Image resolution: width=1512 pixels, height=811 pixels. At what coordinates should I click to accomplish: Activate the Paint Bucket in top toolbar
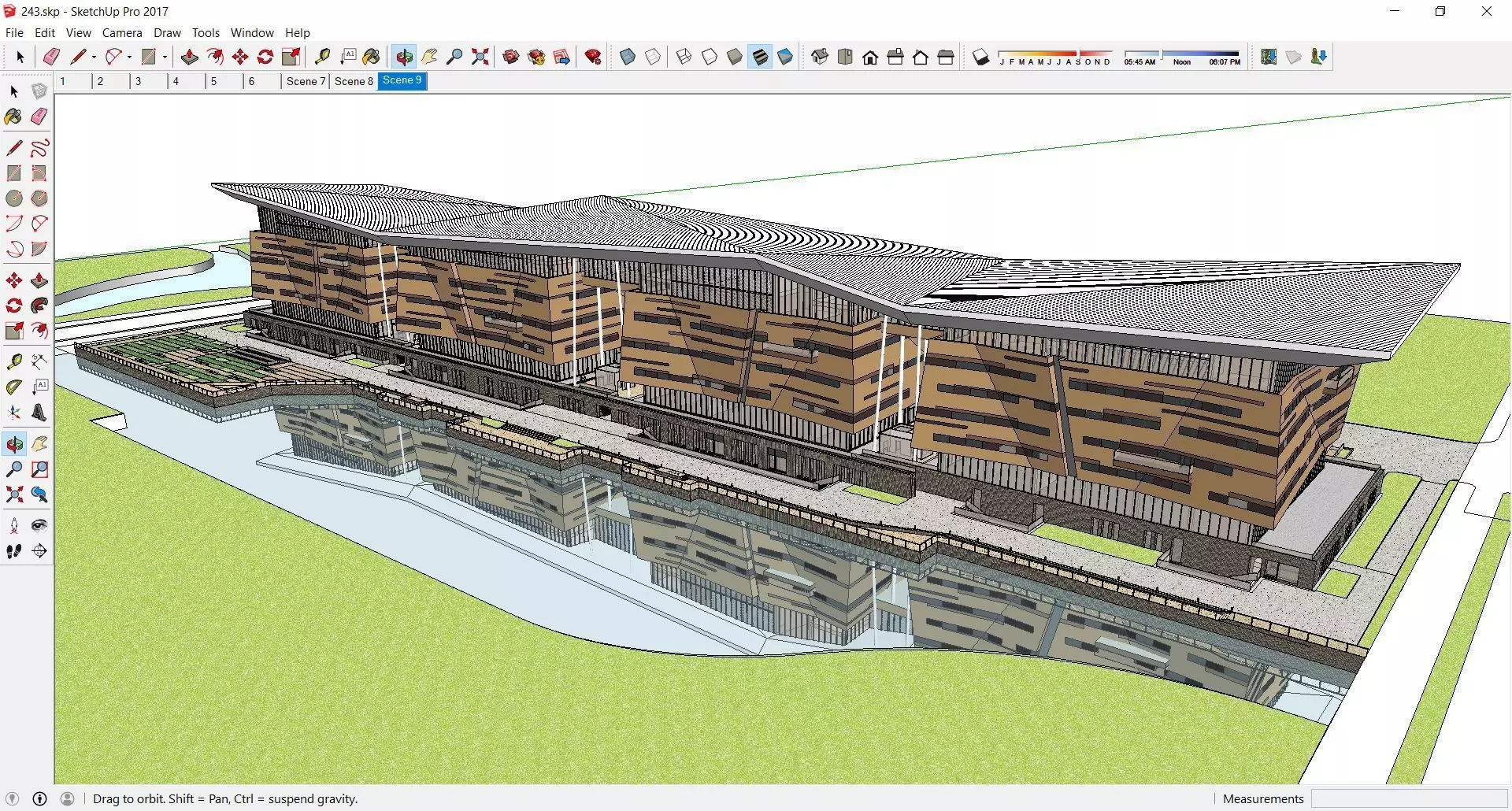372,57
